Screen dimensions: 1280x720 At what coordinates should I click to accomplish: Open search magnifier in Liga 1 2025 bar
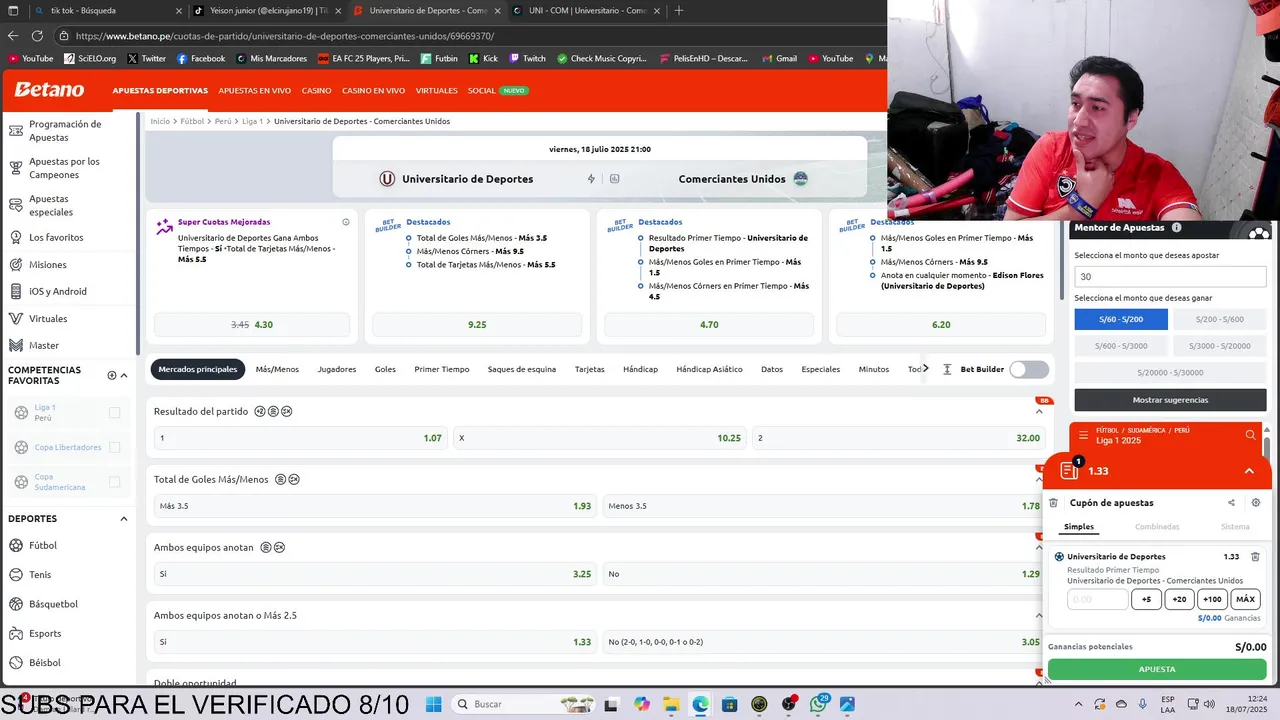point(1250,436)
